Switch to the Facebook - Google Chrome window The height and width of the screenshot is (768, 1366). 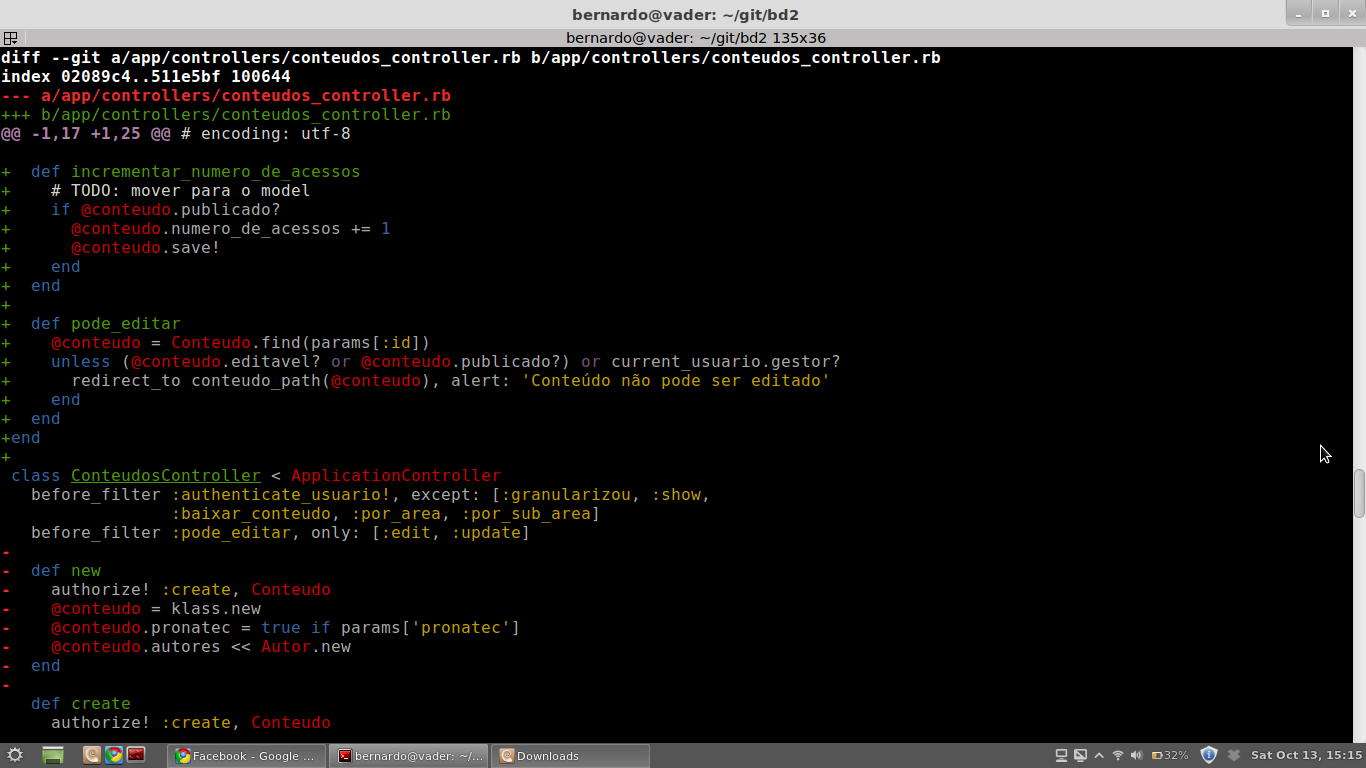point(246,756)
